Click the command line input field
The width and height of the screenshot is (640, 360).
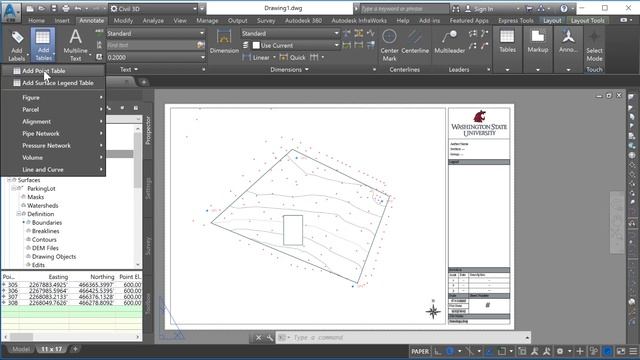click(x=403, y=338)
